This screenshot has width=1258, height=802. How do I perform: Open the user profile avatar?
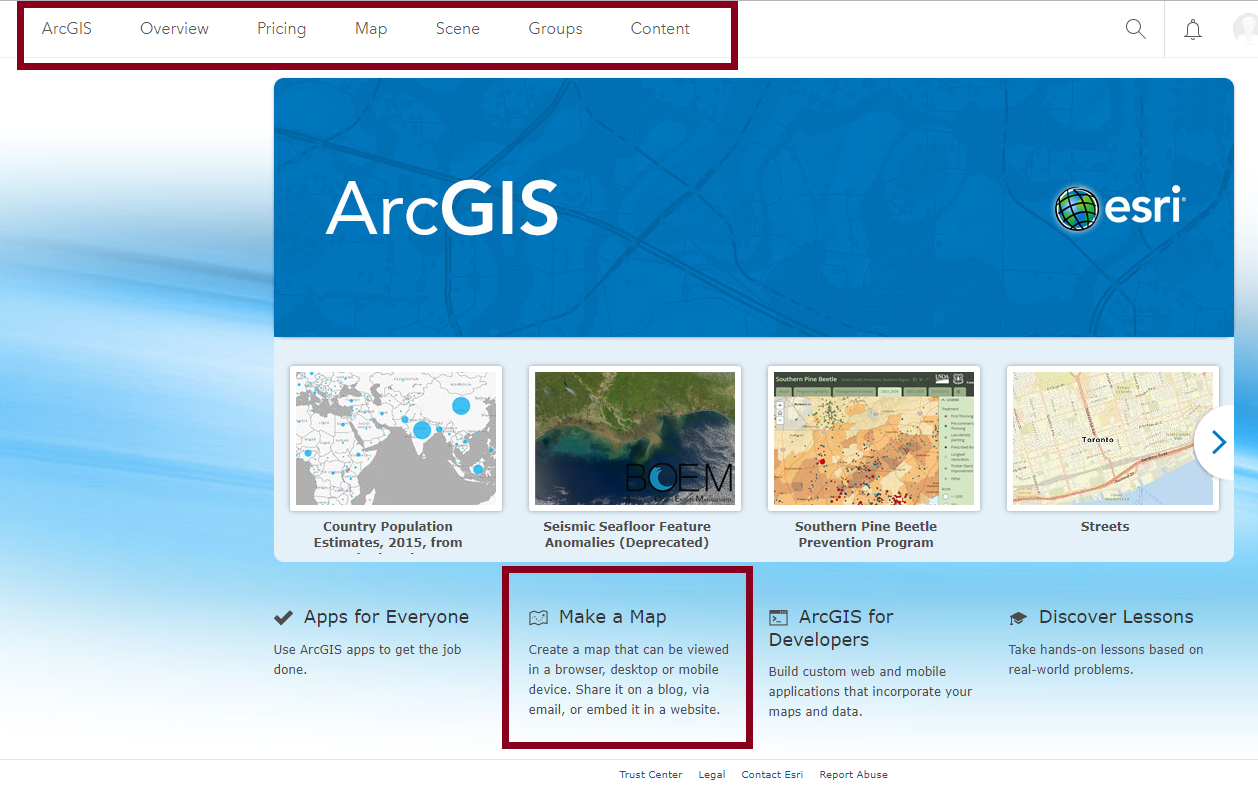pyautogui.click(x=1246, y=29)
